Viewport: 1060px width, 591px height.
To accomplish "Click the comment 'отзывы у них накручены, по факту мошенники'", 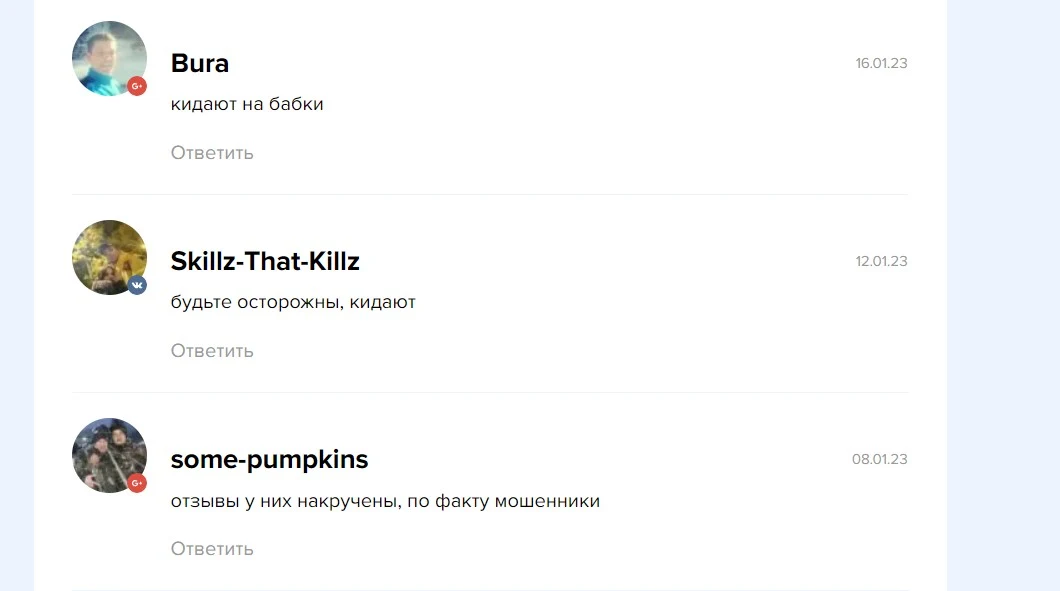I will tap(385, 501).
